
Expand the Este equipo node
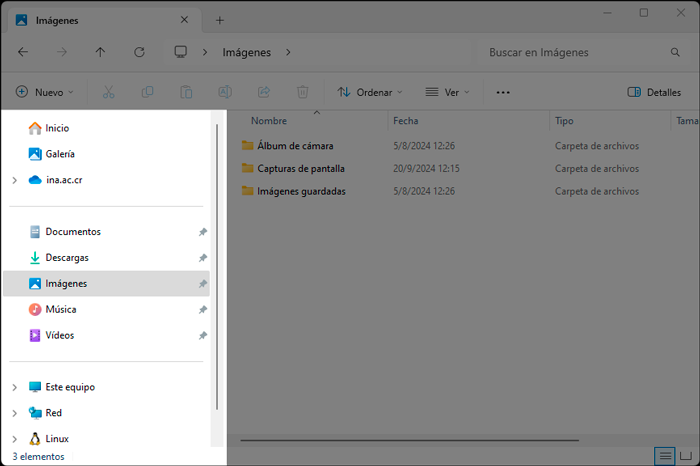click(x=15, y=387)
